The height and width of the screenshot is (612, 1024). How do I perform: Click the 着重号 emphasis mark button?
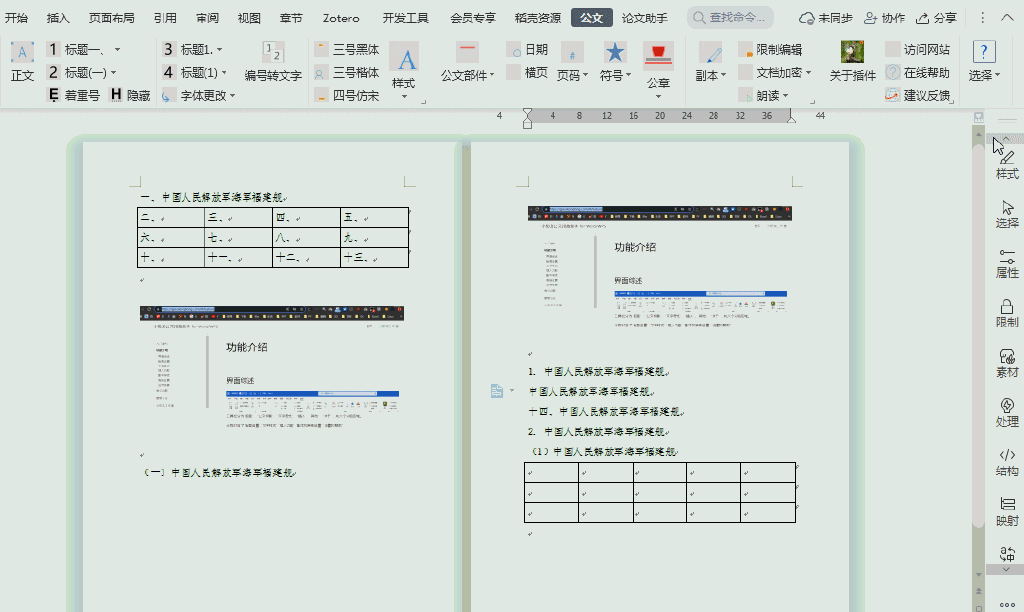[x=74, y=95]
